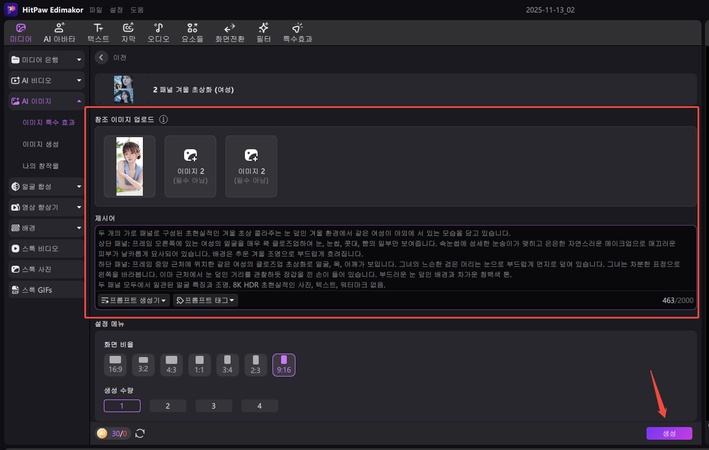This screenshot has width=709, height=450.
Task: Open the 파일 menu
Action: (95, 10)
